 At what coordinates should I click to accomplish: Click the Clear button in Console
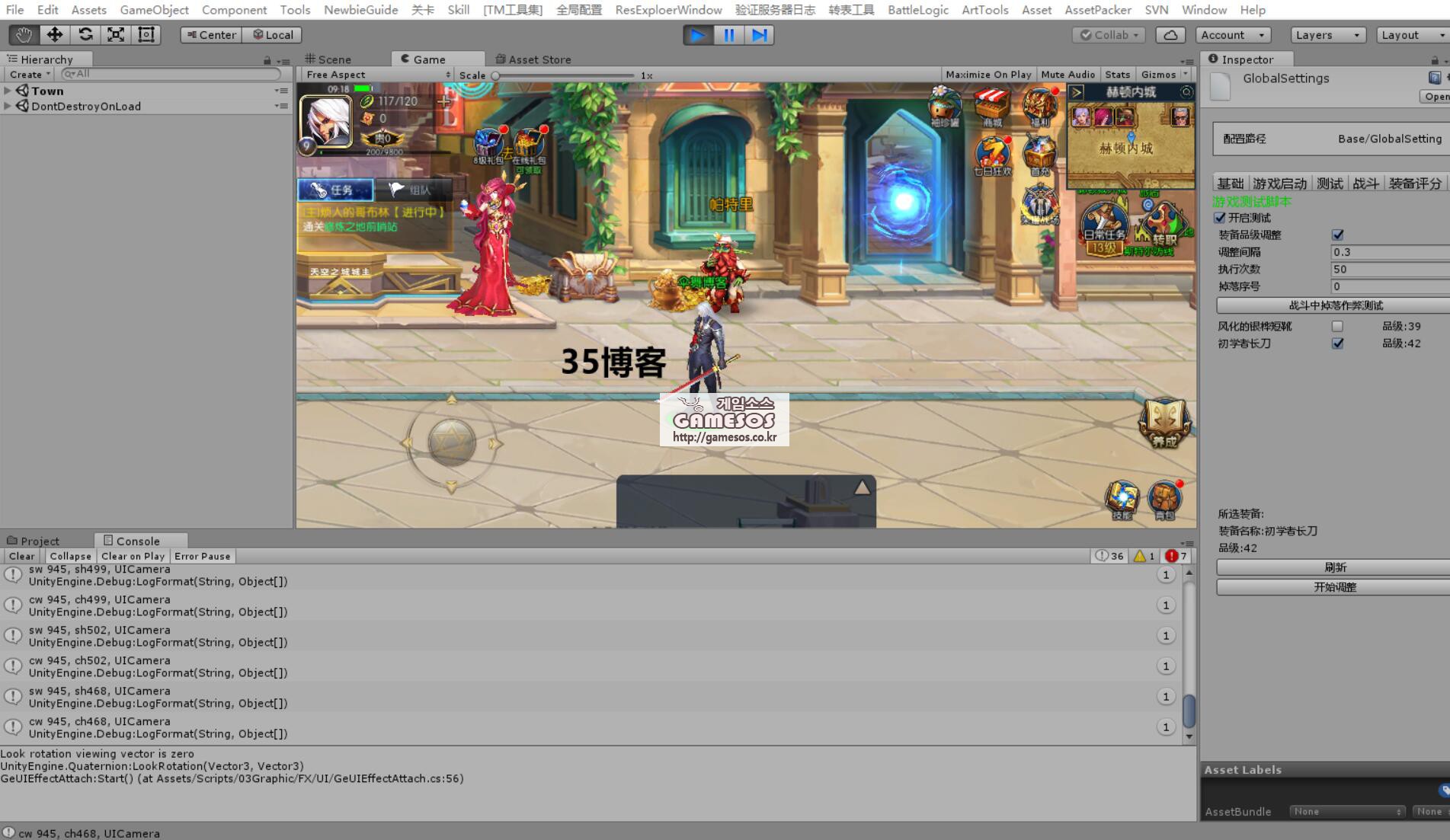click(21, 556)
